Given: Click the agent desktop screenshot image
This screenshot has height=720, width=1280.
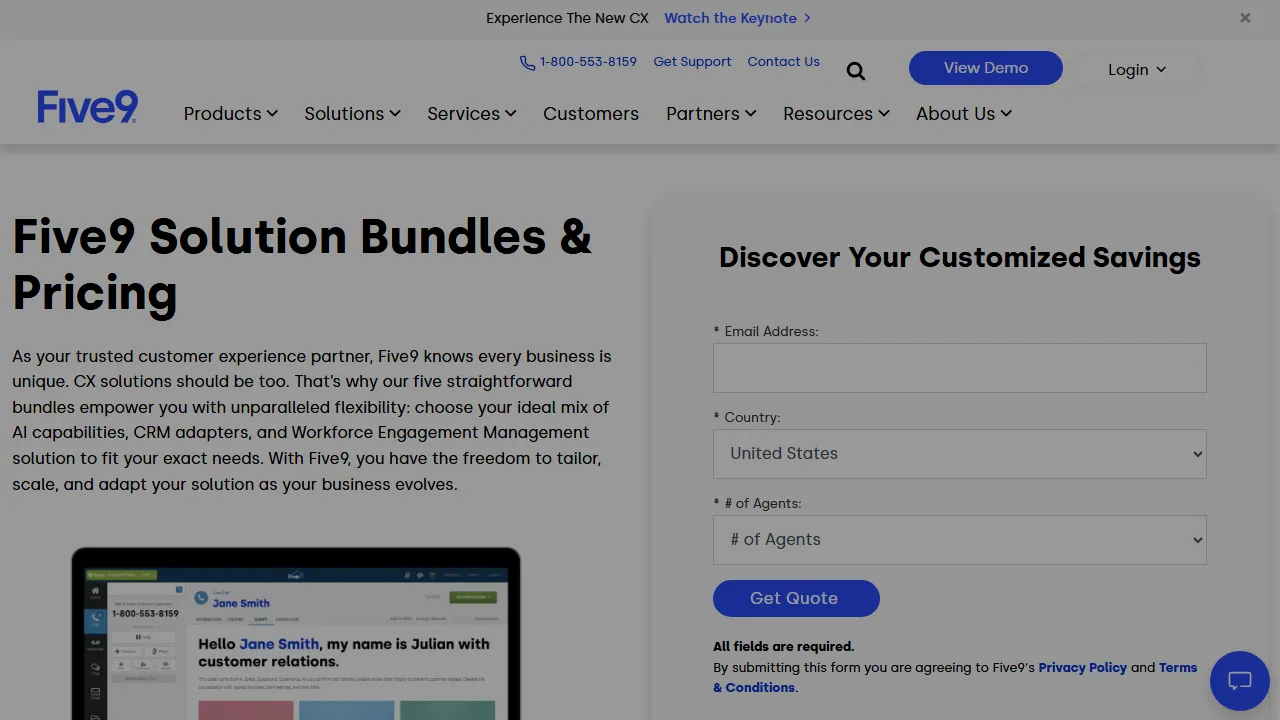Looking at the screenshot, I should (x=296, y=634).
